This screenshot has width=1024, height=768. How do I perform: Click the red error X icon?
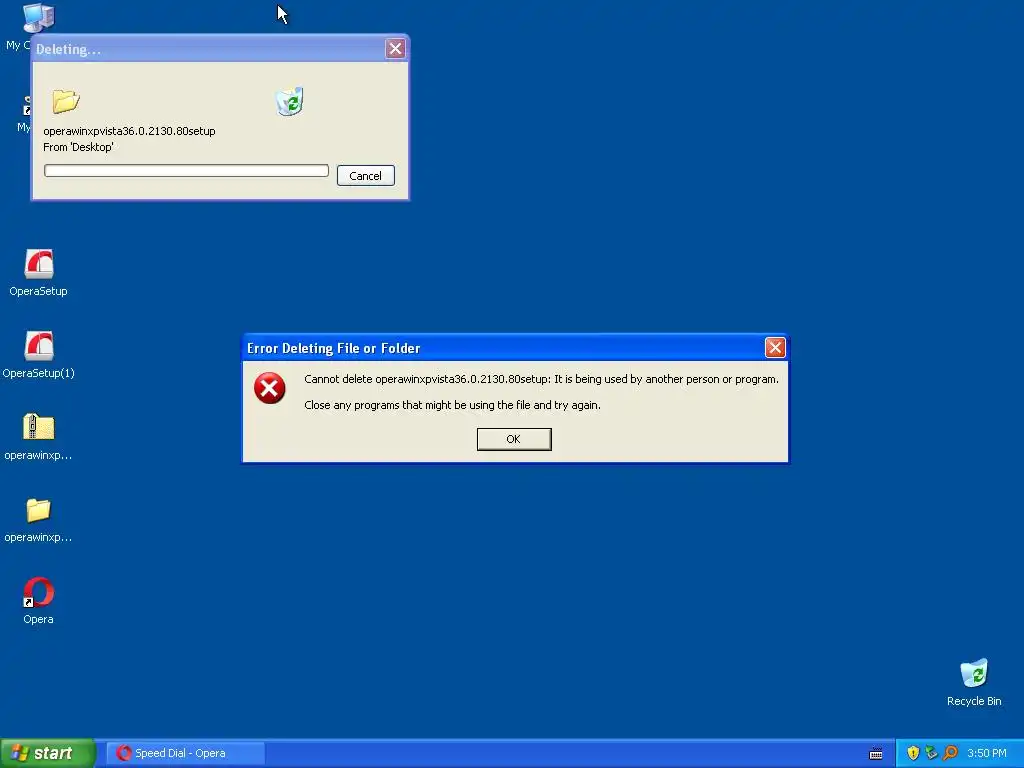pyautogui.click(x=270, y=388)
